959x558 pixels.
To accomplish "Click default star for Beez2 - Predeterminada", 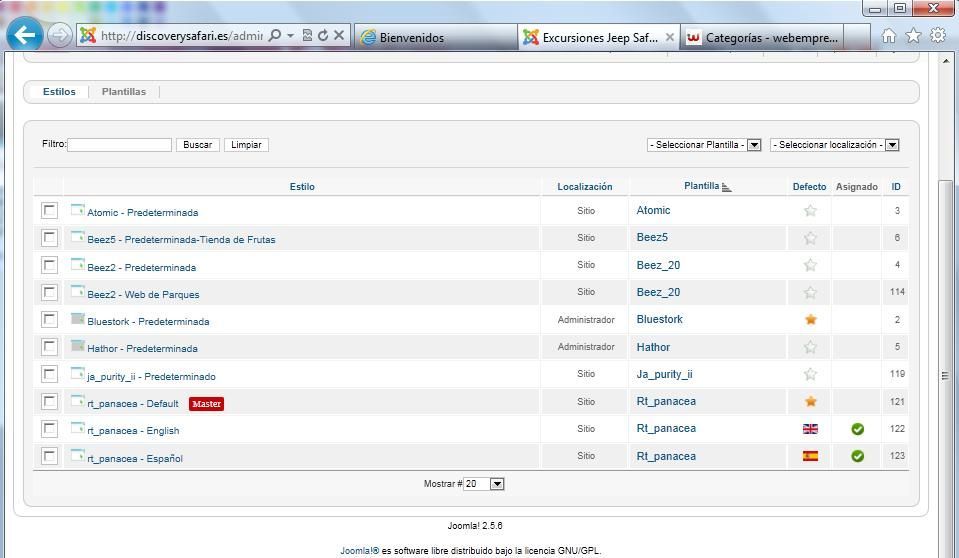I will (x=810, y=265).
